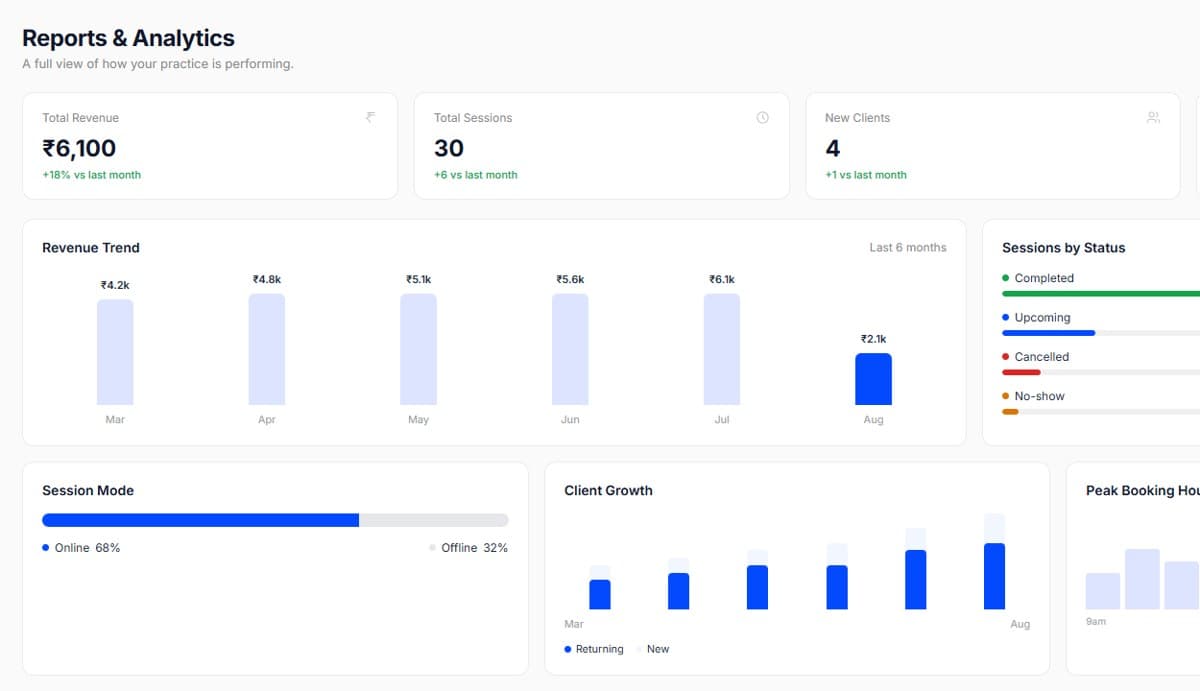The width and height of the screenshot is (1200, 691).
Task: Click the Reports & Analytics title
Action: (x=128, y=38)
